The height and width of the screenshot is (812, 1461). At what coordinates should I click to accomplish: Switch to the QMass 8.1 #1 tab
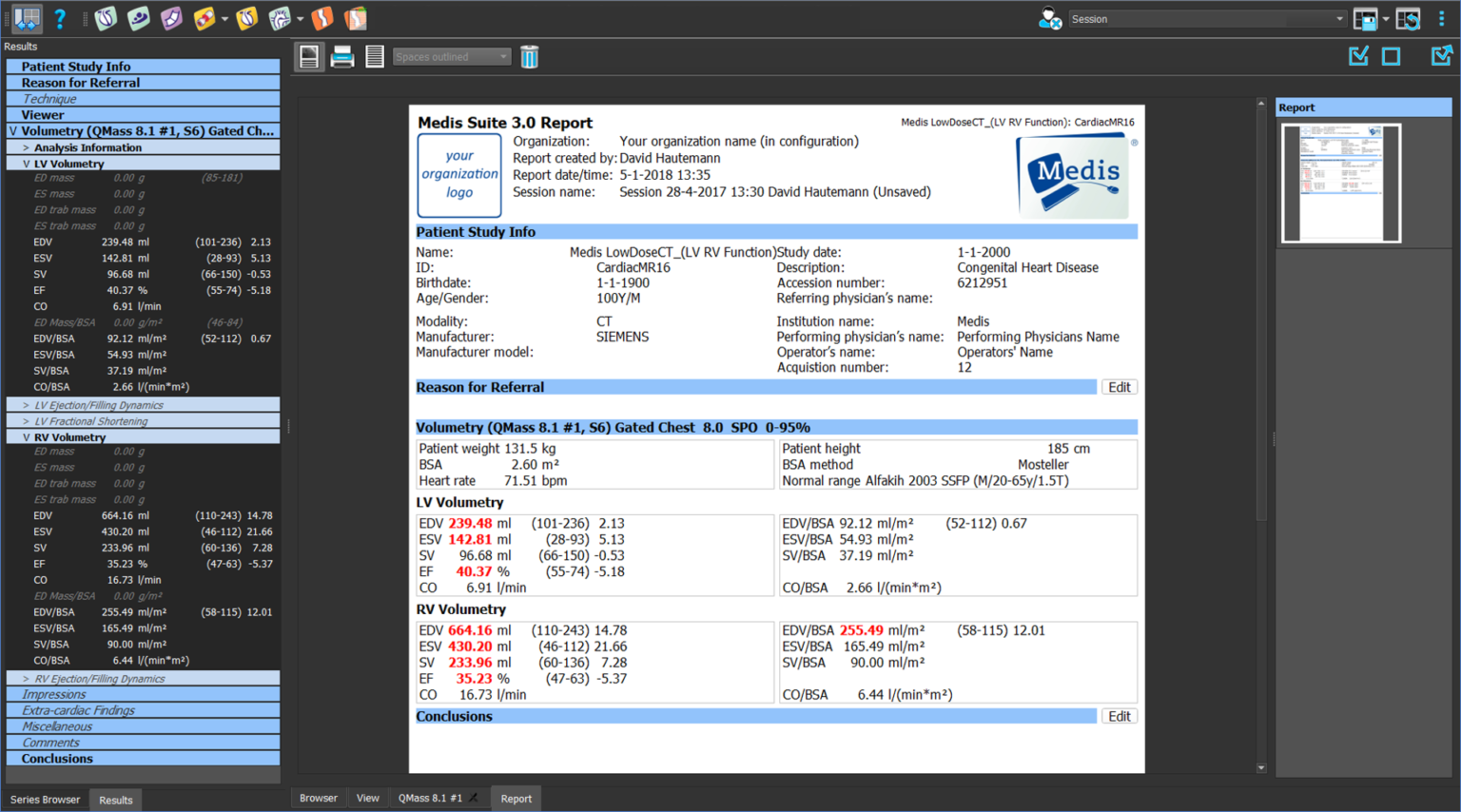[430, 799]
